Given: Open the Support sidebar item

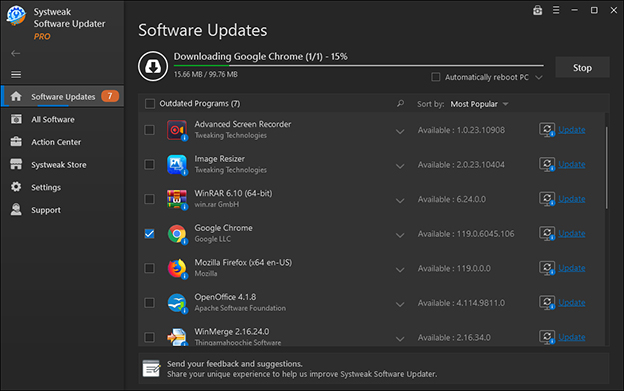Looking at the screenshot, I should (62, 210).
